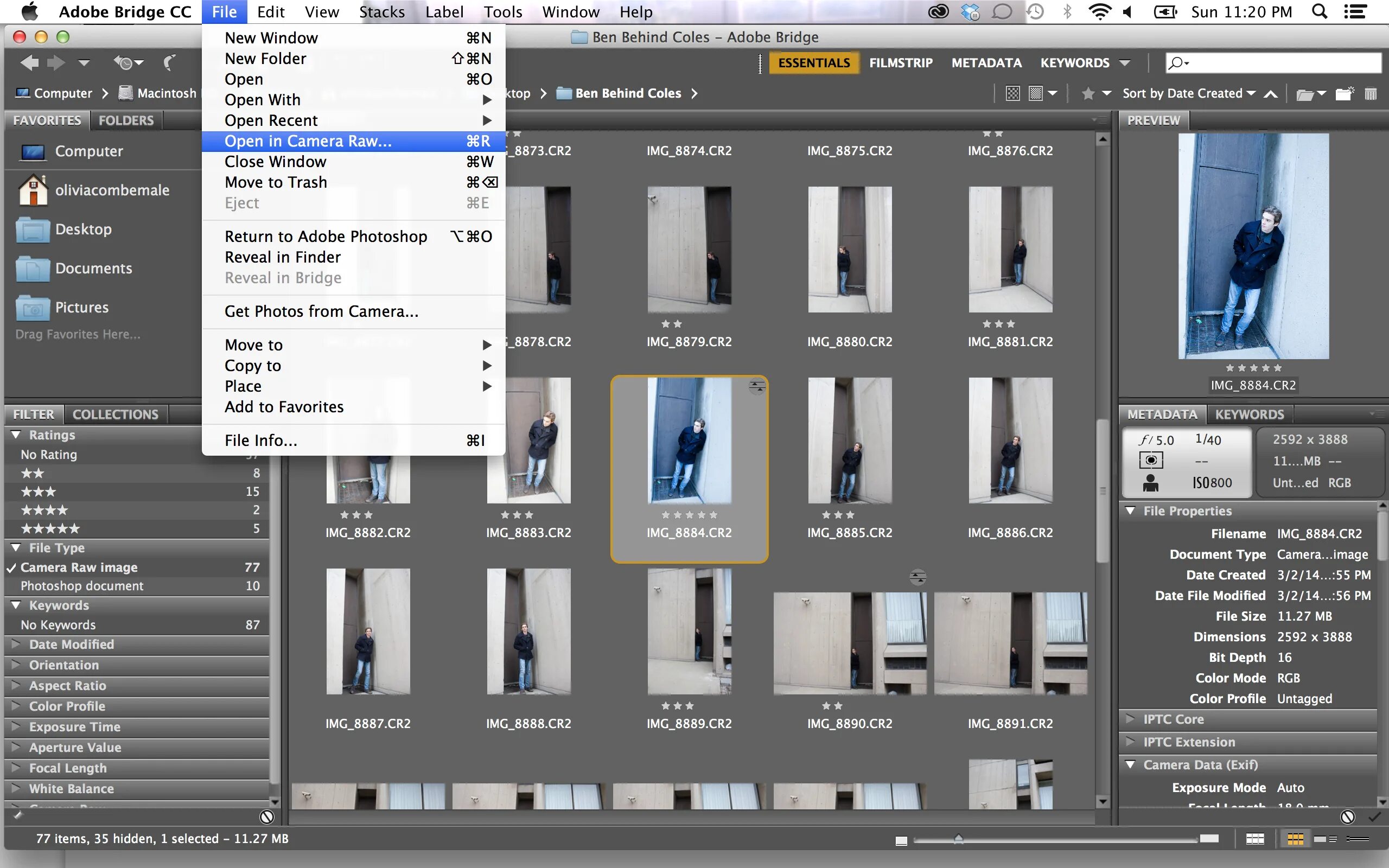
Task: Click the Ben Behind Coles breadcrumb
Action: [627, 93]
